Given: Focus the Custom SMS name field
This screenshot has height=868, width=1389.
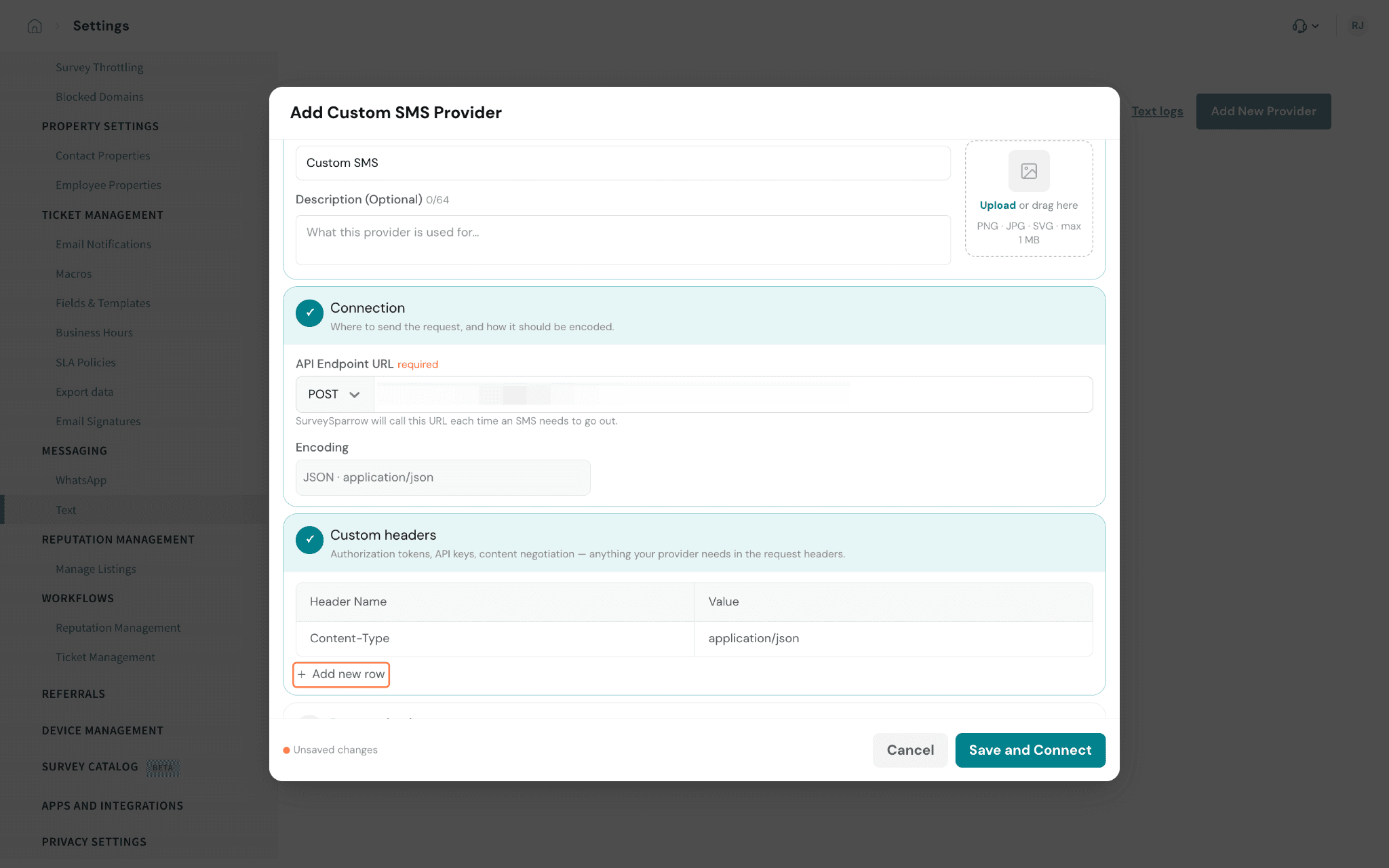Looking at the screenshot, I should (x=623, y=163).
